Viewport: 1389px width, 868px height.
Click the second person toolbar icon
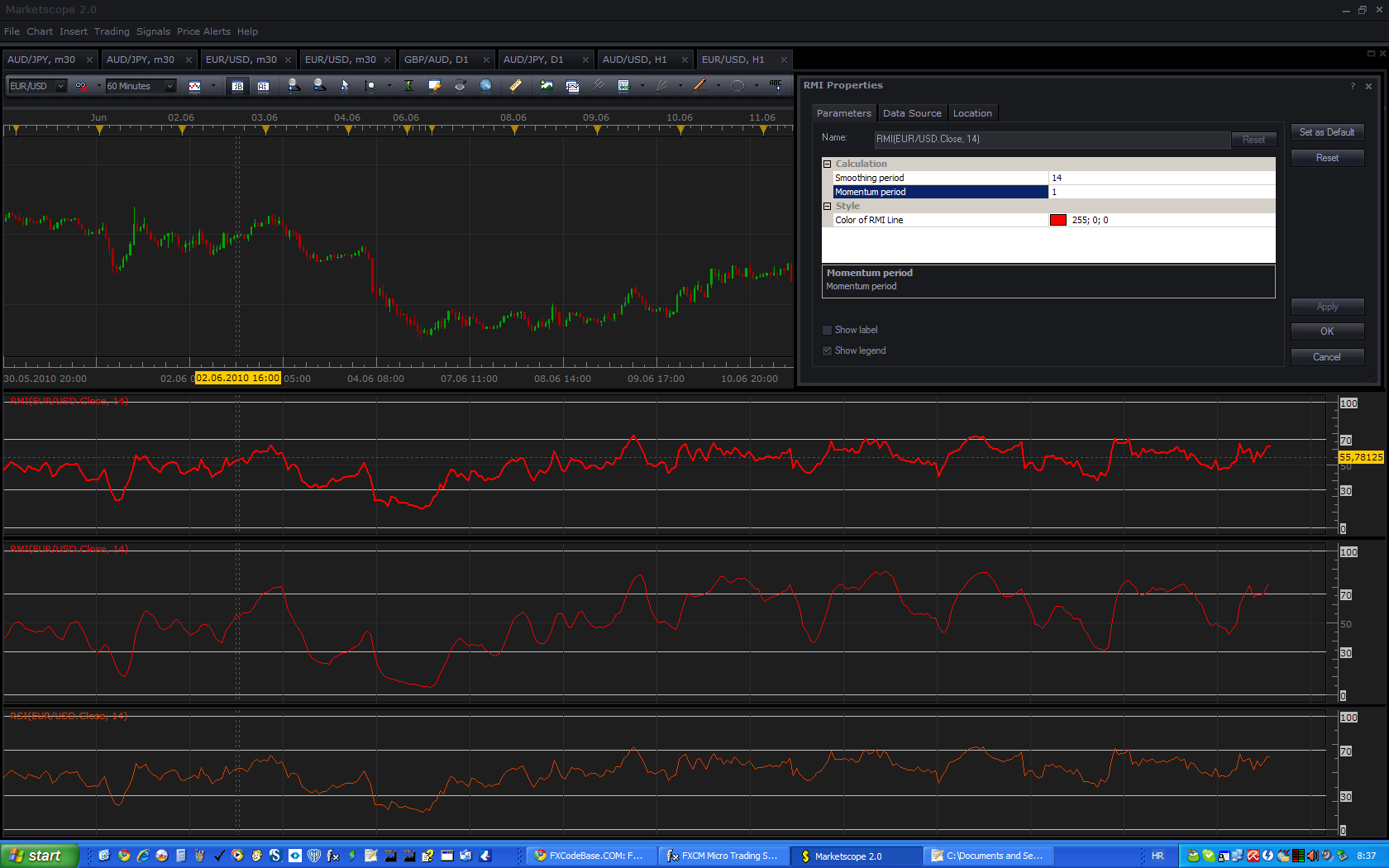pyautogui.click(x=319, y=86)
